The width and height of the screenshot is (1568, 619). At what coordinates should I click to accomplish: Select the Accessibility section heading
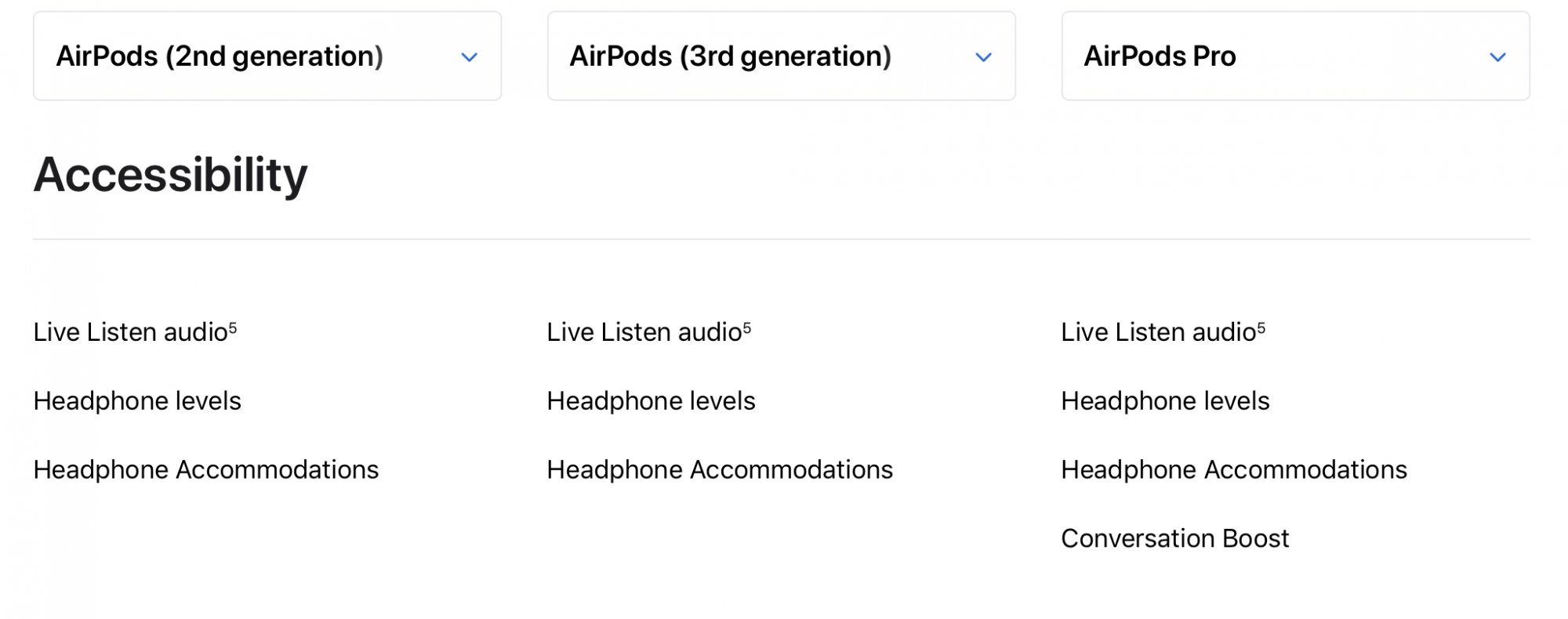pos(170,175)
